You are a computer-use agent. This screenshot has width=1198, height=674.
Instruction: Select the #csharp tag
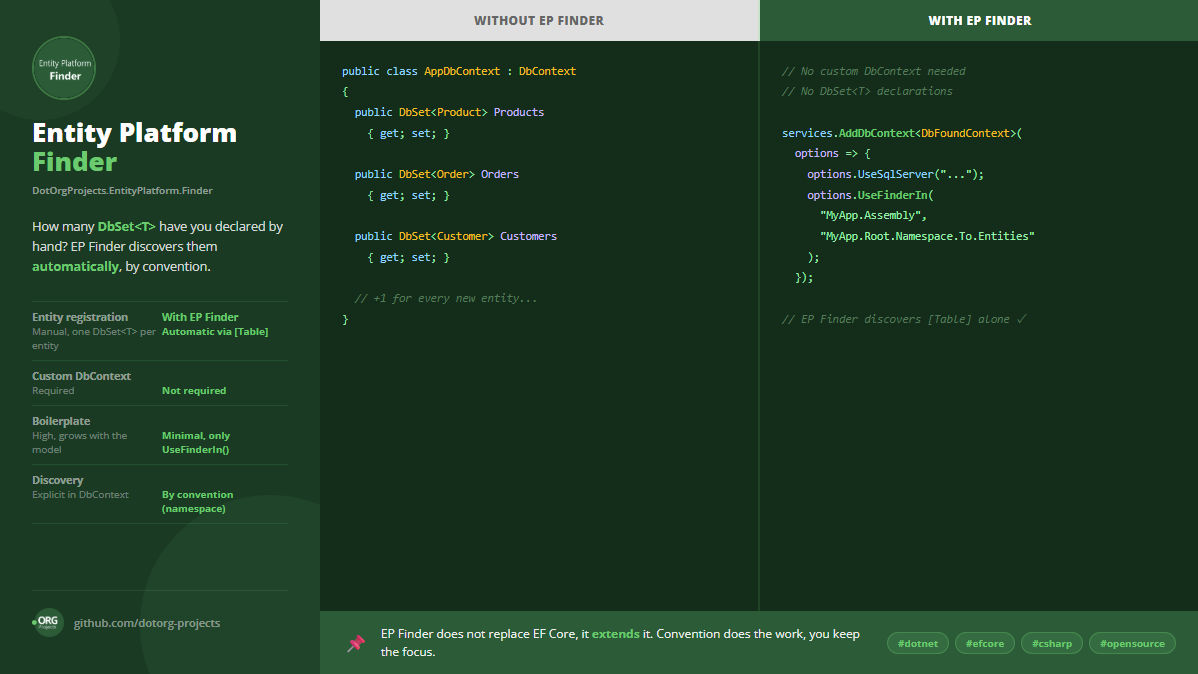1052,643
